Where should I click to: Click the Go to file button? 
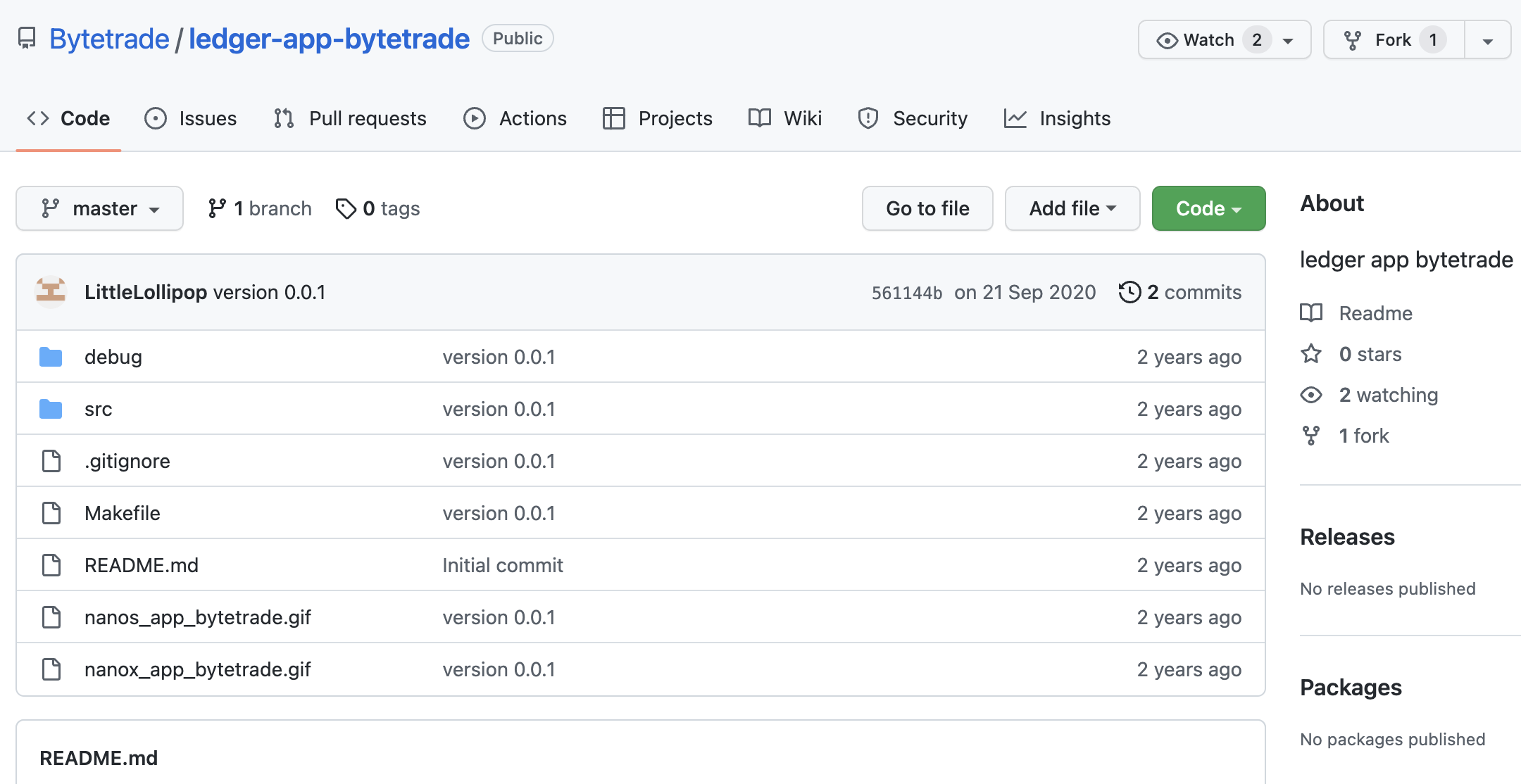coord(927,208)
